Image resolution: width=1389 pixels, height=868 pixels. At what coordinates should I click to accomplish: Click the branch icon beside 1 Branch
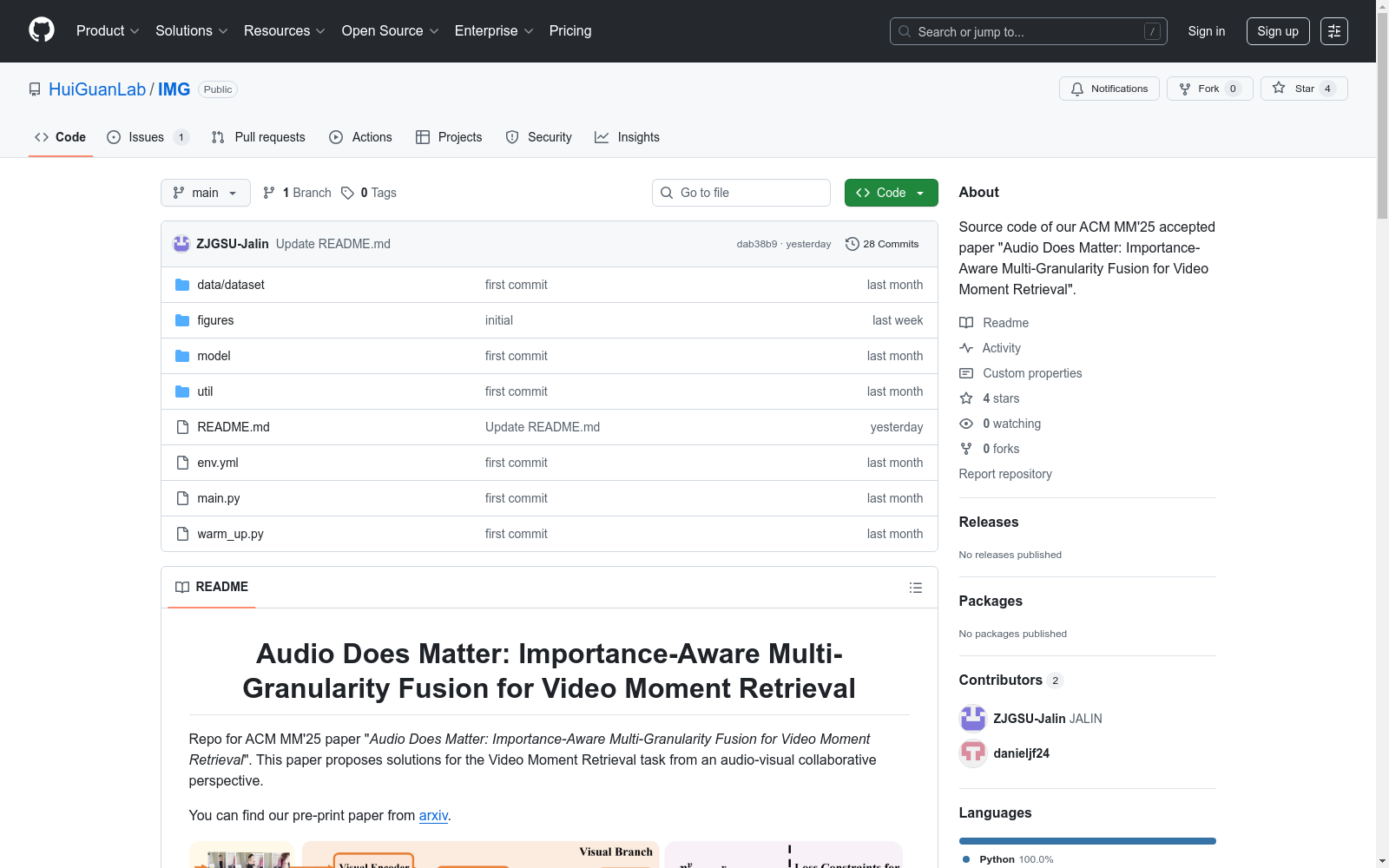click(x=269, y=193)
